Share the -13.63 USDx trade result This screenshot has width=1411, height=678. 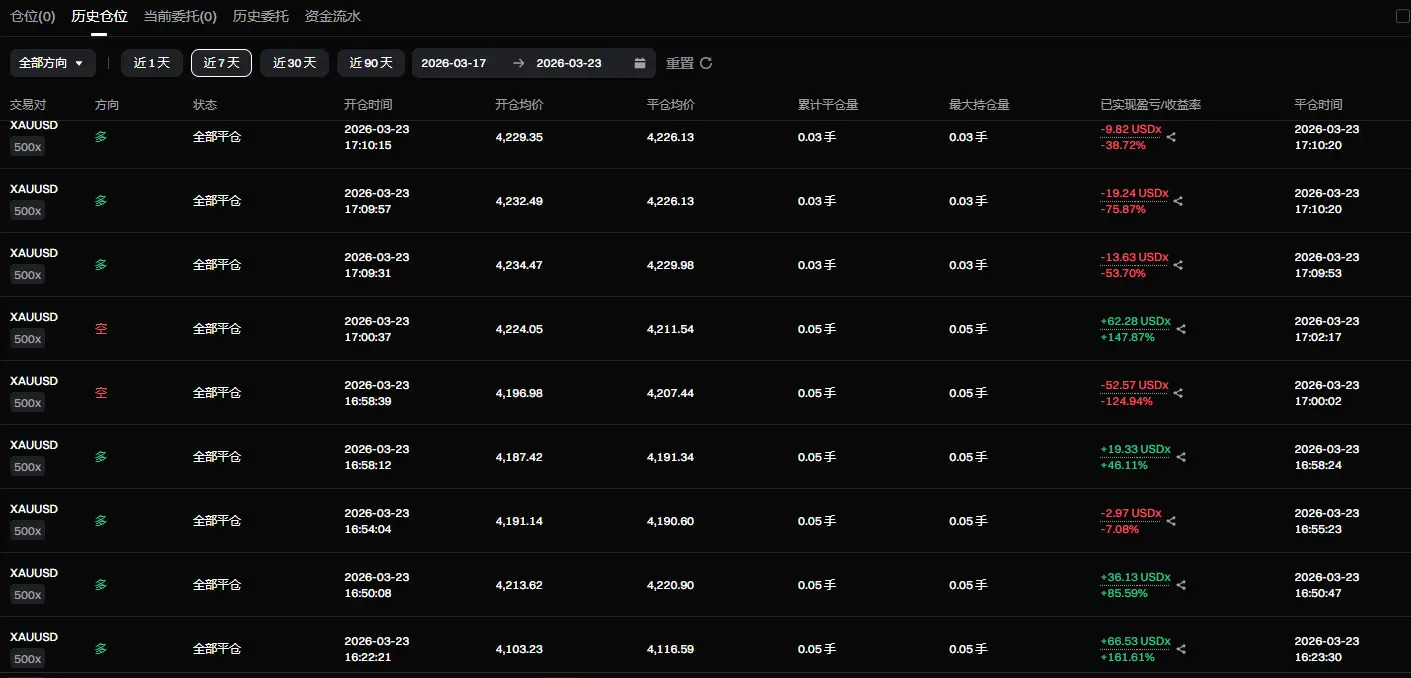coord(1178,265)
